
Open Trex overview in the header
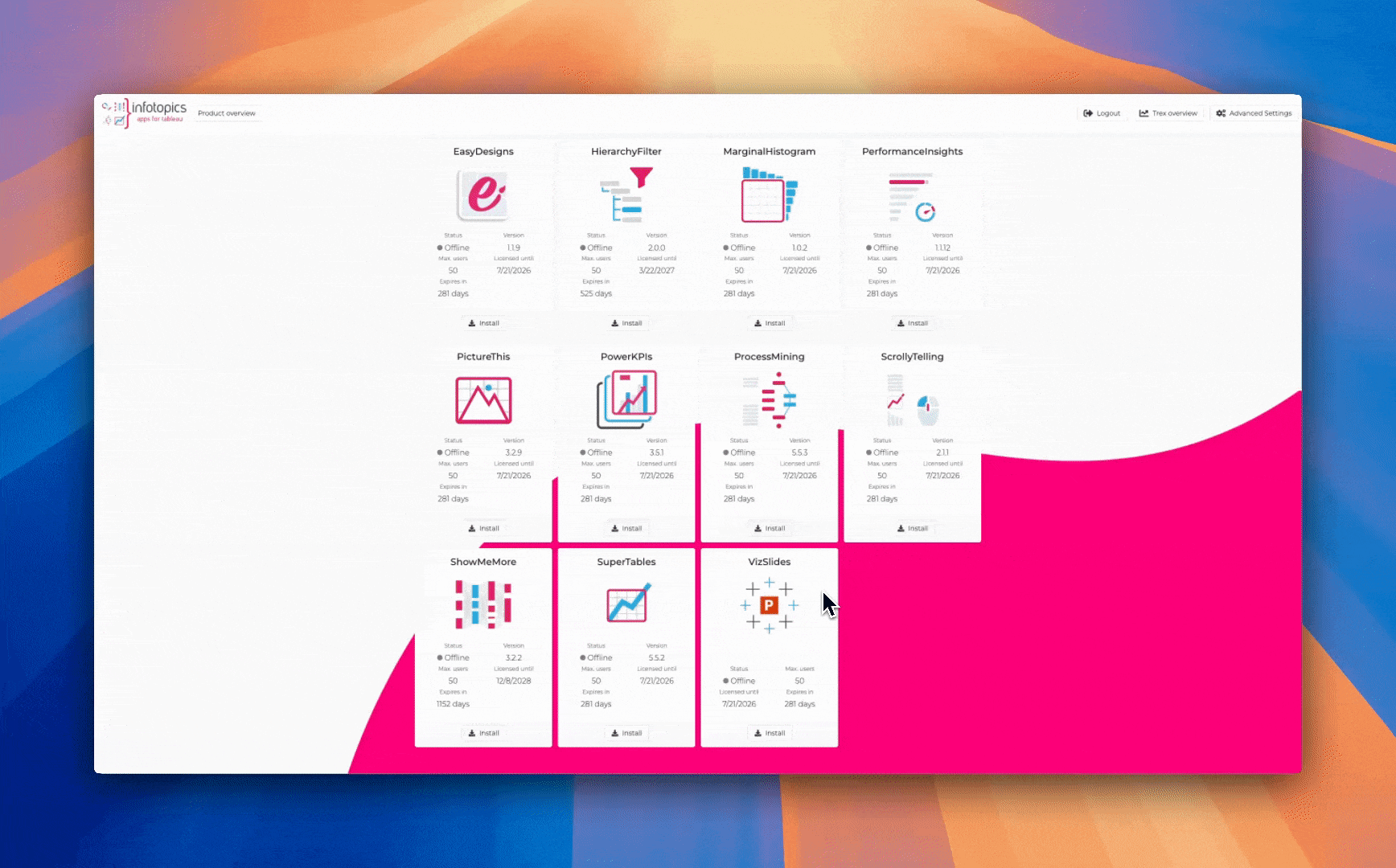coord(1168,113)
